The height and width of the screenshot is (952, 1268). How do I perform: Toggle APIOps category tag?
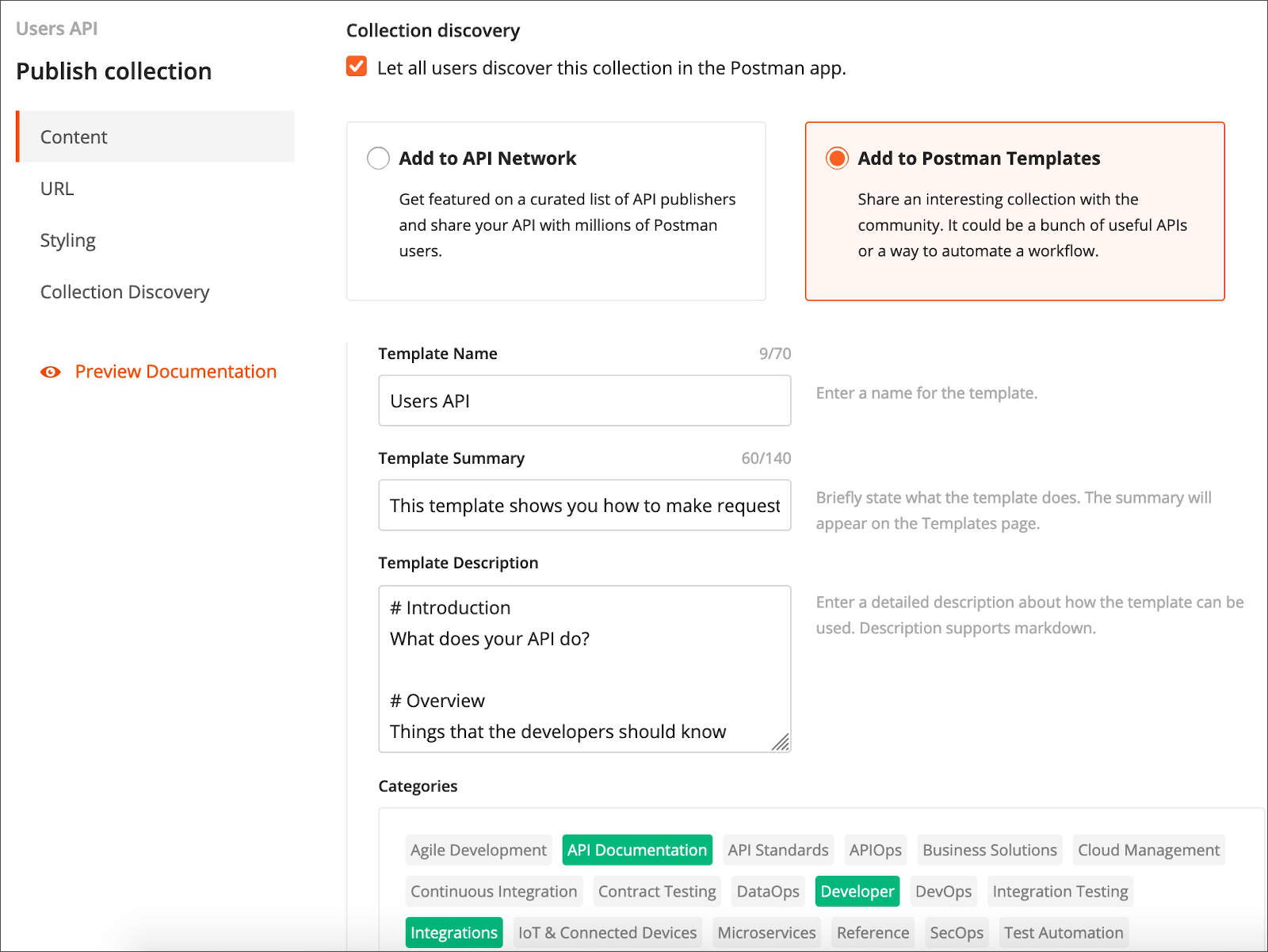(876, 850)
